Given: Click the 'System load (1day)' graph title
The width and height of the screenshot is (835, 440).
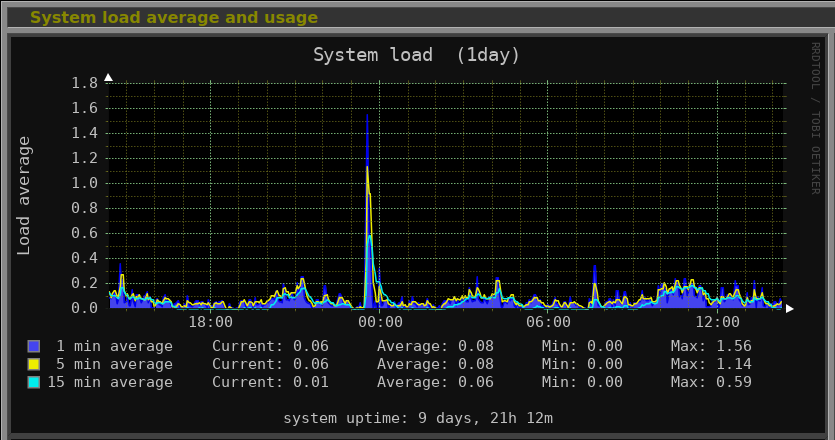Looking at the screenshot, I should click(x=416, y=55).
